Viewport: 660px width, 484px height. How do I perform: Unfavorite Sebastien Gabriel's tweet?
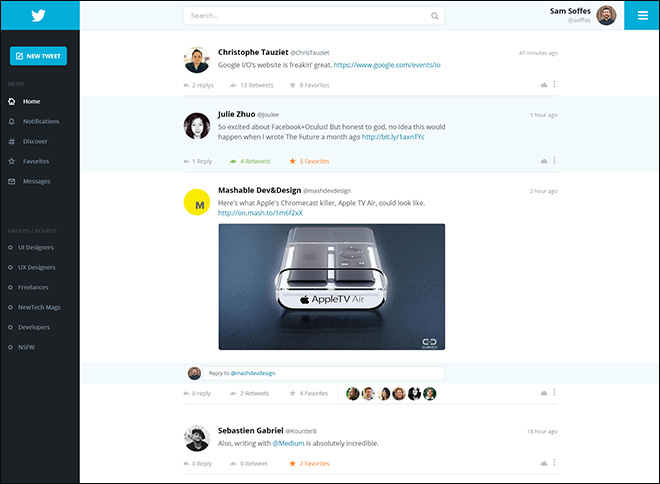pos(292,464)
